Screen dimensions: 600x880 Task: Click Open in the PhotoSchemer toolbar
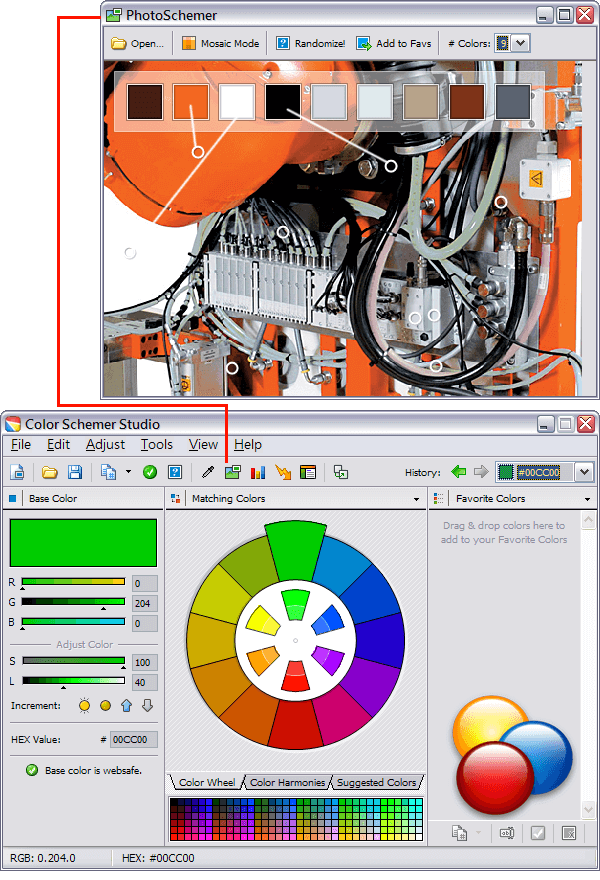point(138,43)
